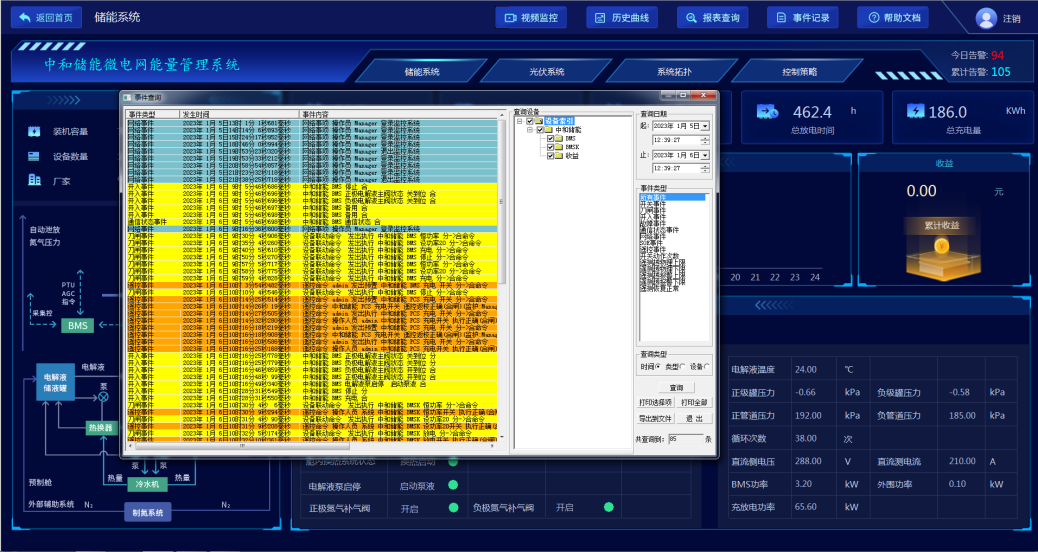The height and width of the screenshot is (552, 1038).
Task: Toggle the BMS device checkbox
Action: point(550,138)
